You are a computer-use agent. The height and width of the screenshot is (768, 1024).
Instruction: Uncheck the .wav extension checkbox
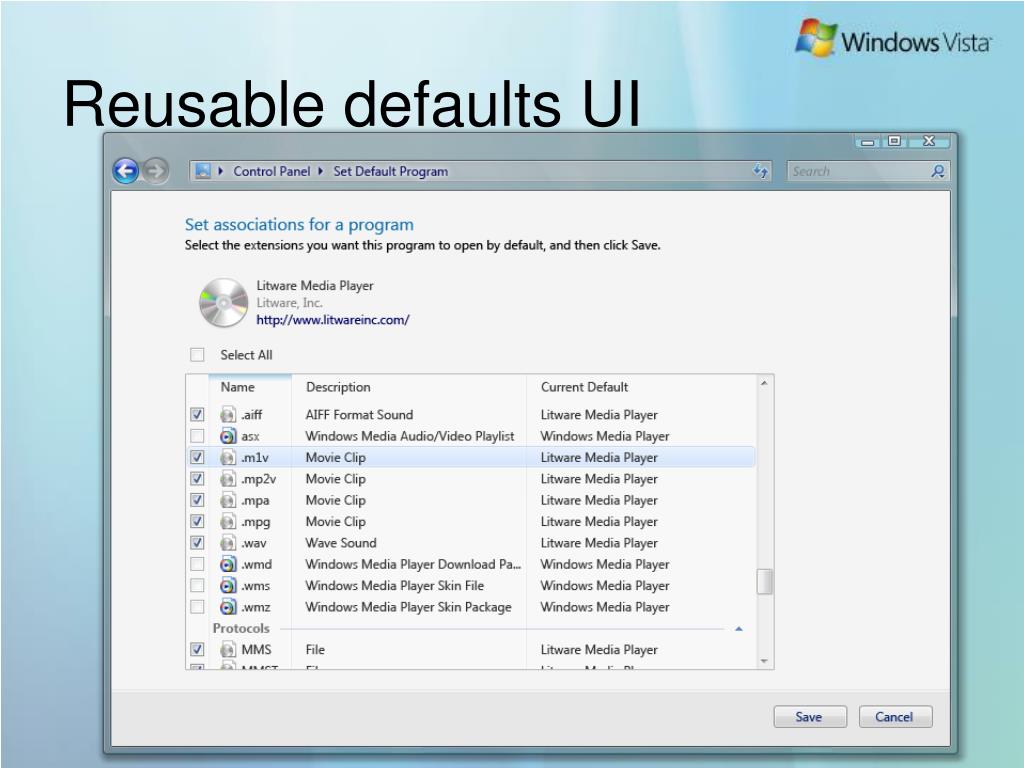(x=197, y=543)
